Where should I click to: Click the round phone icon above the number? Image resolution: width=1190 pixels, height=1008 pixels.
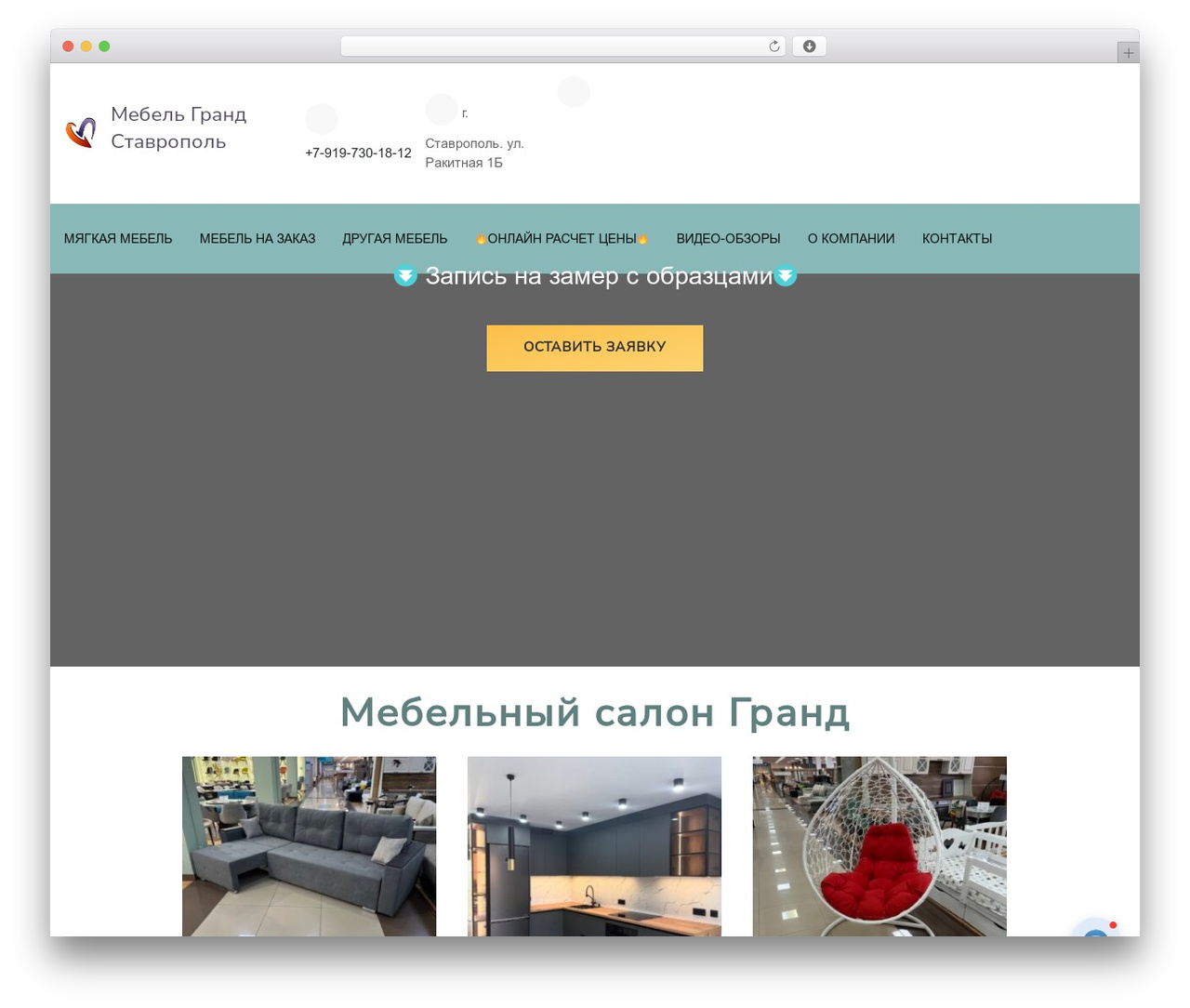click(x=322, y=119)
